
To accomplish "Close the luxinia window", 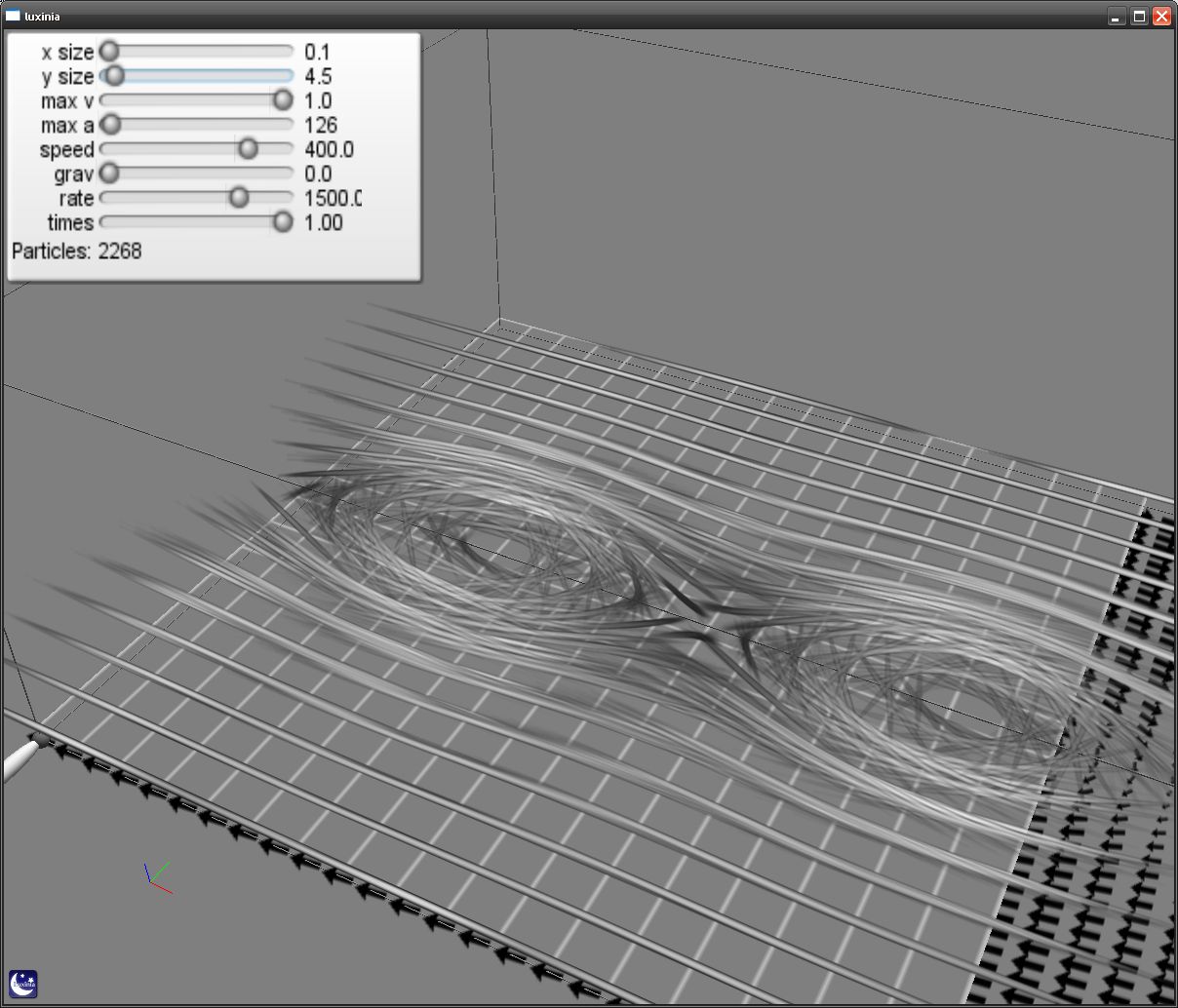I will coord(1161,17).
